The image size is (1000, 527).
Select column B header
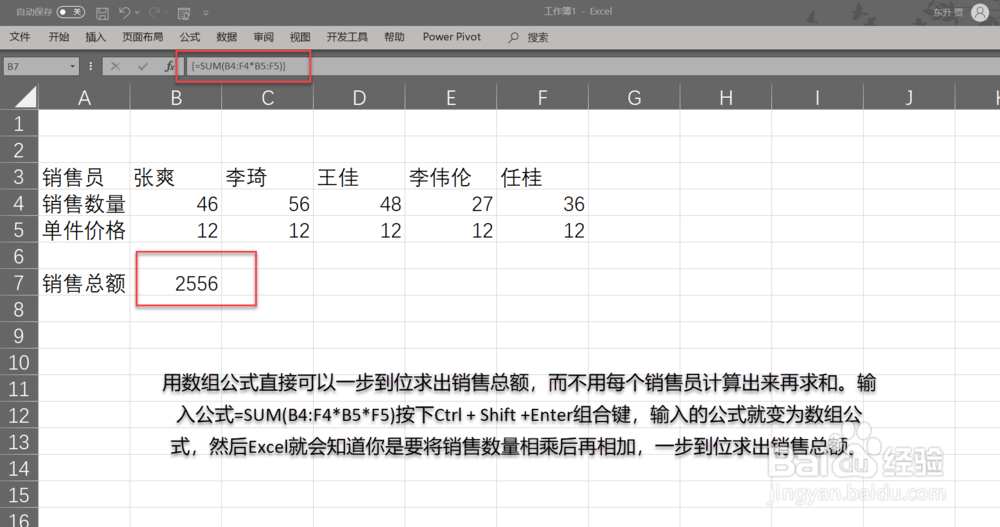pos(176,98)
